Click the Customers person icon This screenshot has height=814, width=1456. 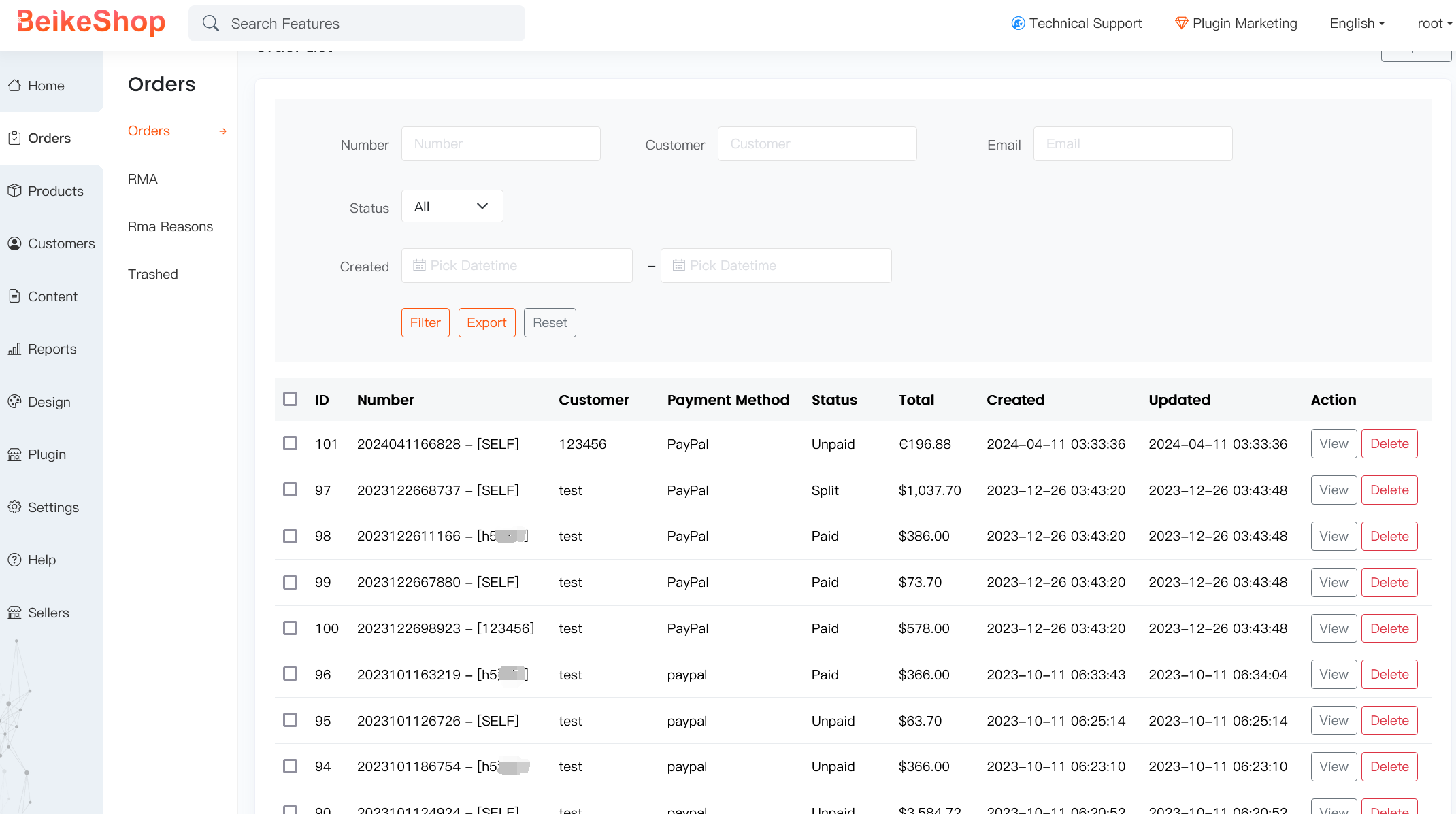click(x=14, y=243)
